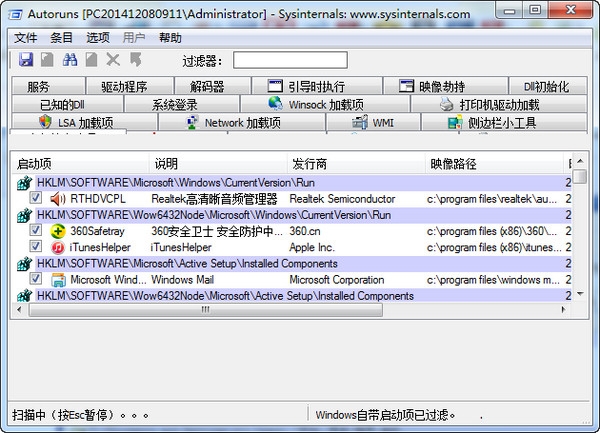Switch to the 服务 tab
Image resolution: width=600 pixels, height=433 pixels.
49,86
